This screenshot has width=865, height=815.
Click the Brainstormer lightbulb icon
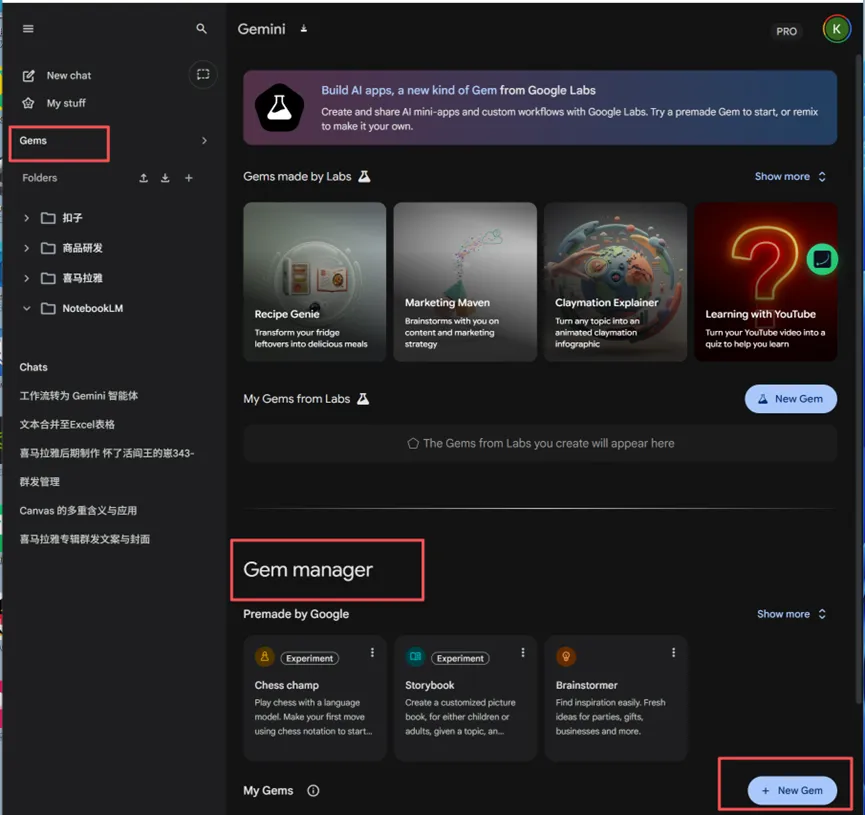point(566,657)
